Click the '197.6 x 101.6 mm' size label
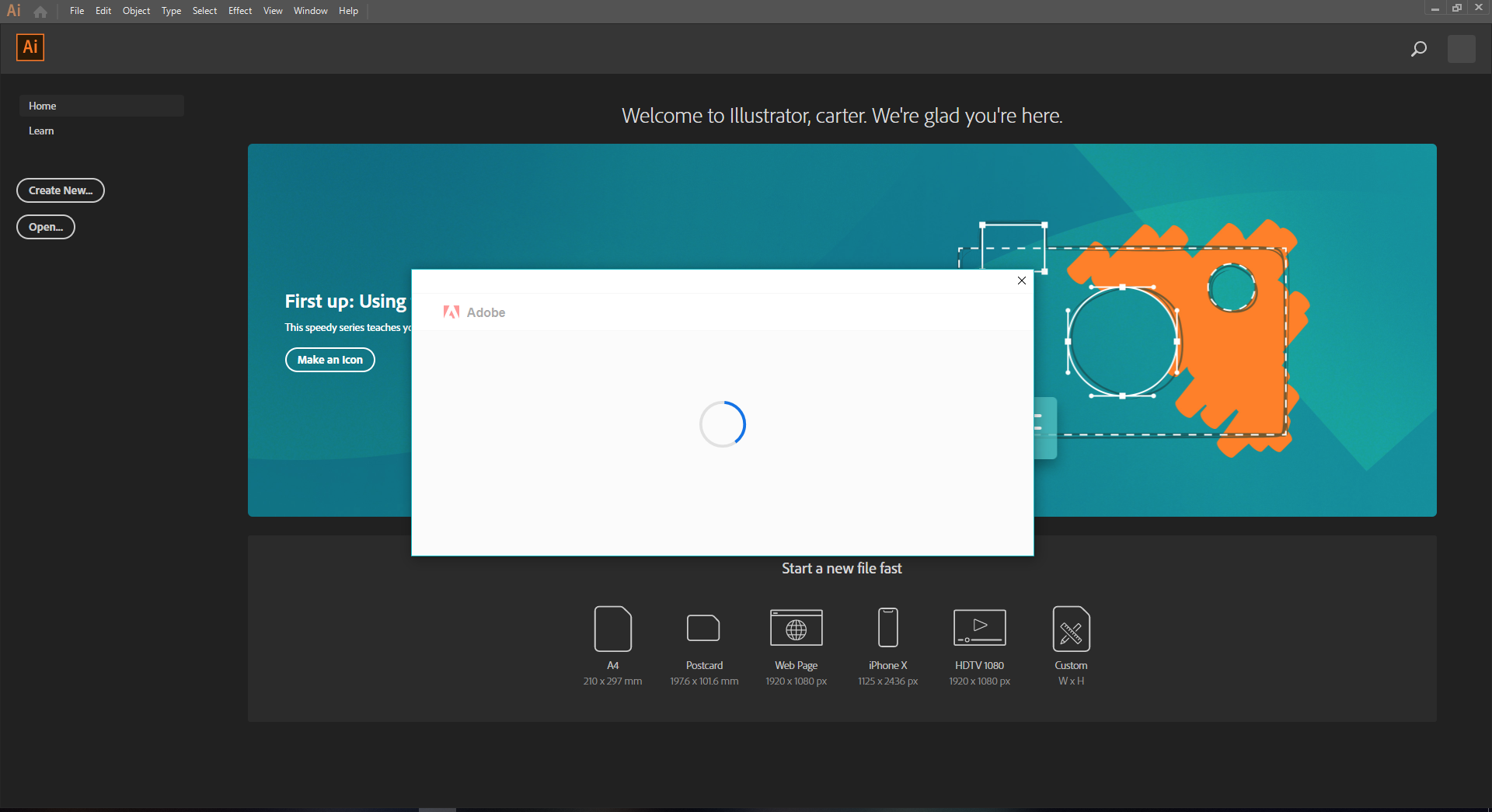The image size is (1492, 812). (704, 681)
